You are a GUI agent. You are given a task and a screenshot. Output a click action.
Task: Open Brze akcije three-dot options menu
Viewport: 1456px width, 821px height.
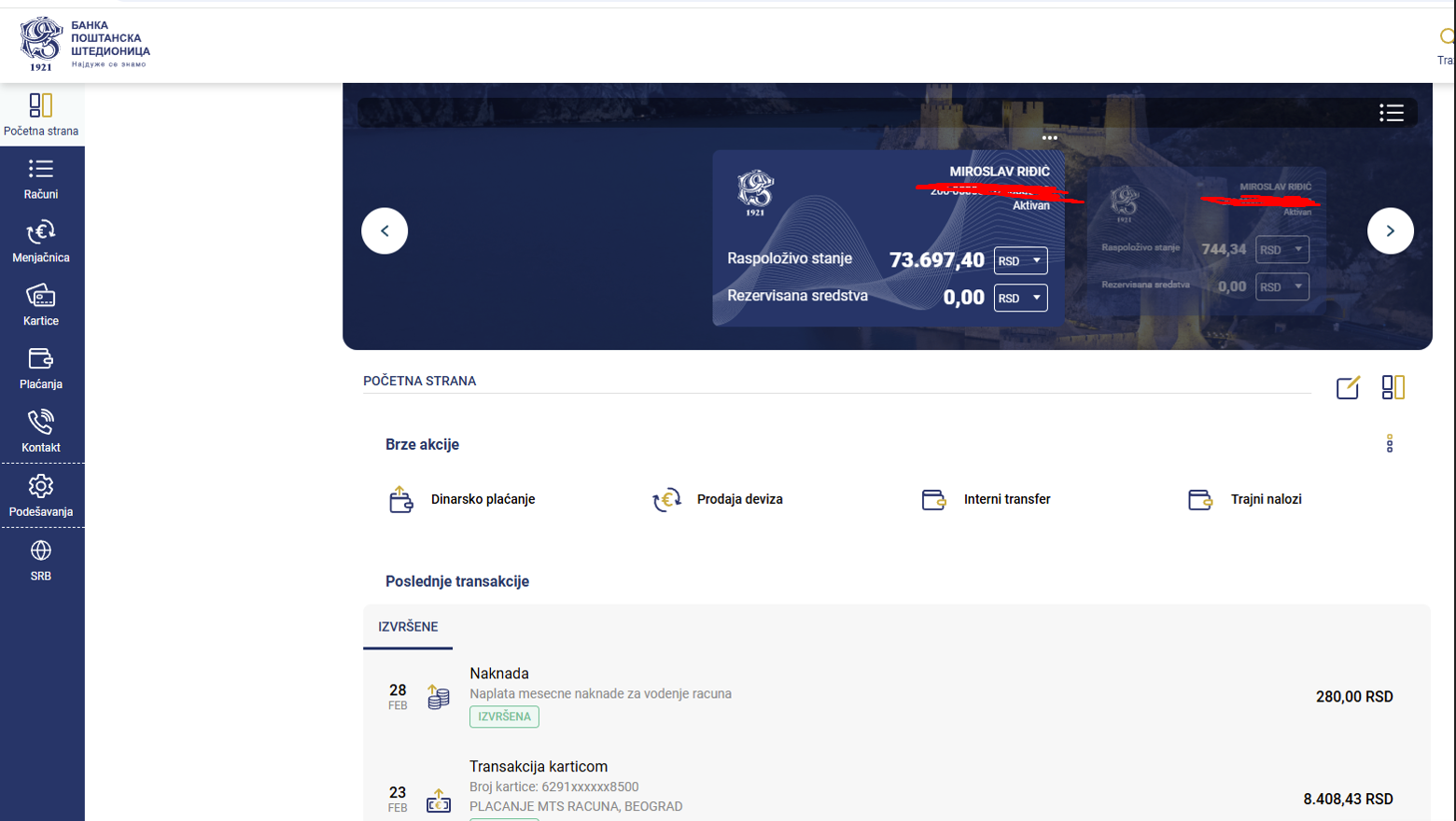1389,444
